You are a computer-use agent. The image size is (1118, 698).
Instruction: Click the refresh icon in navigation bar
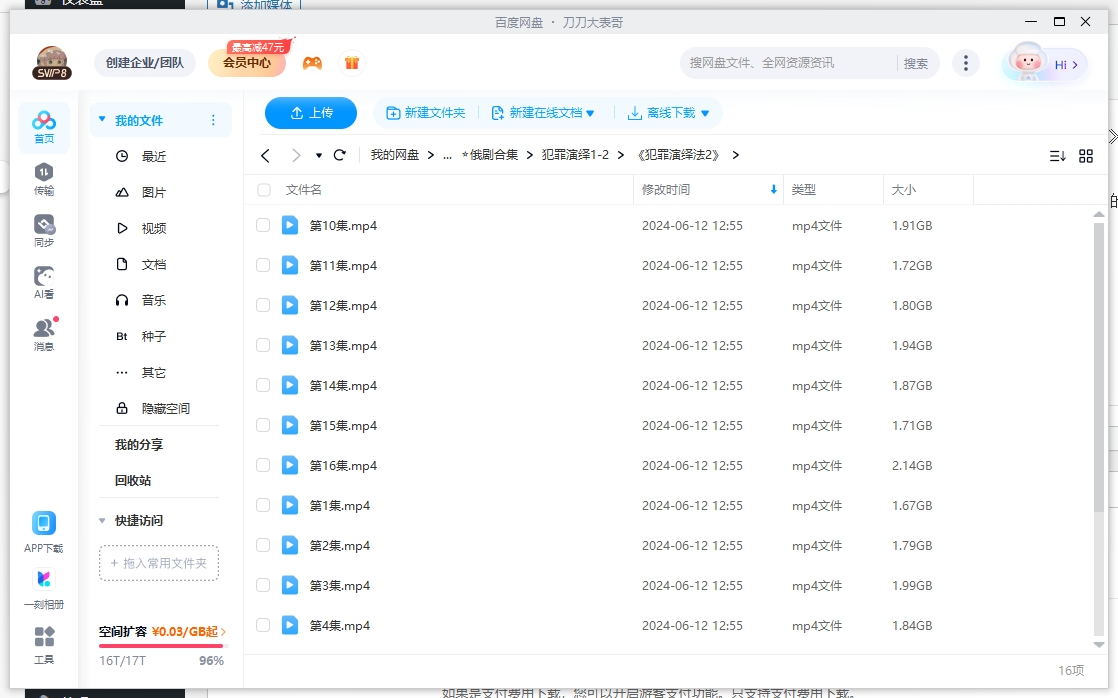pyautogui.click(x=340, y=155)
